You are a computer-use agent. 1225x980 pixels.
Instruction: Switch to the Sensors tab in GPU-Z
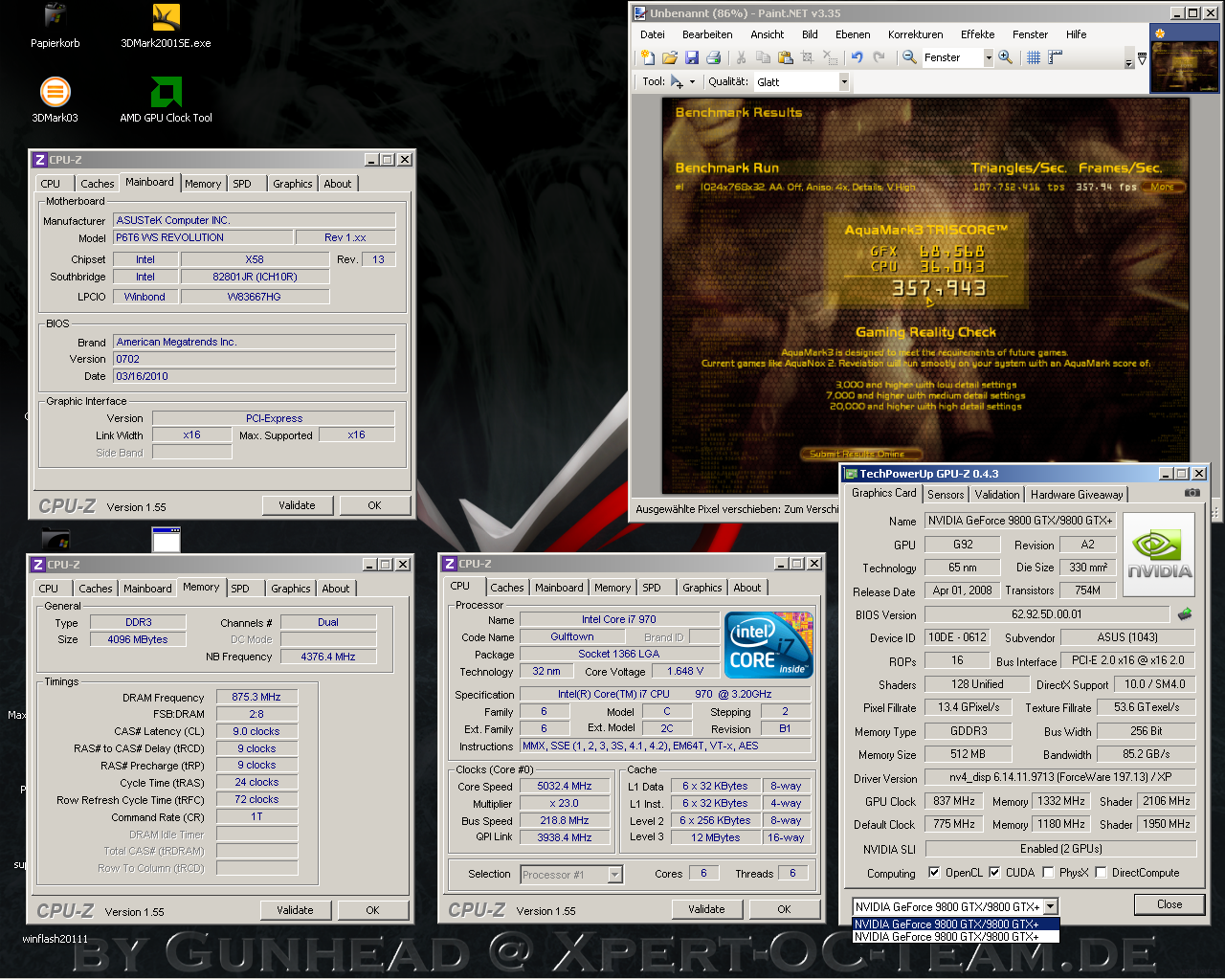point(946,495)
